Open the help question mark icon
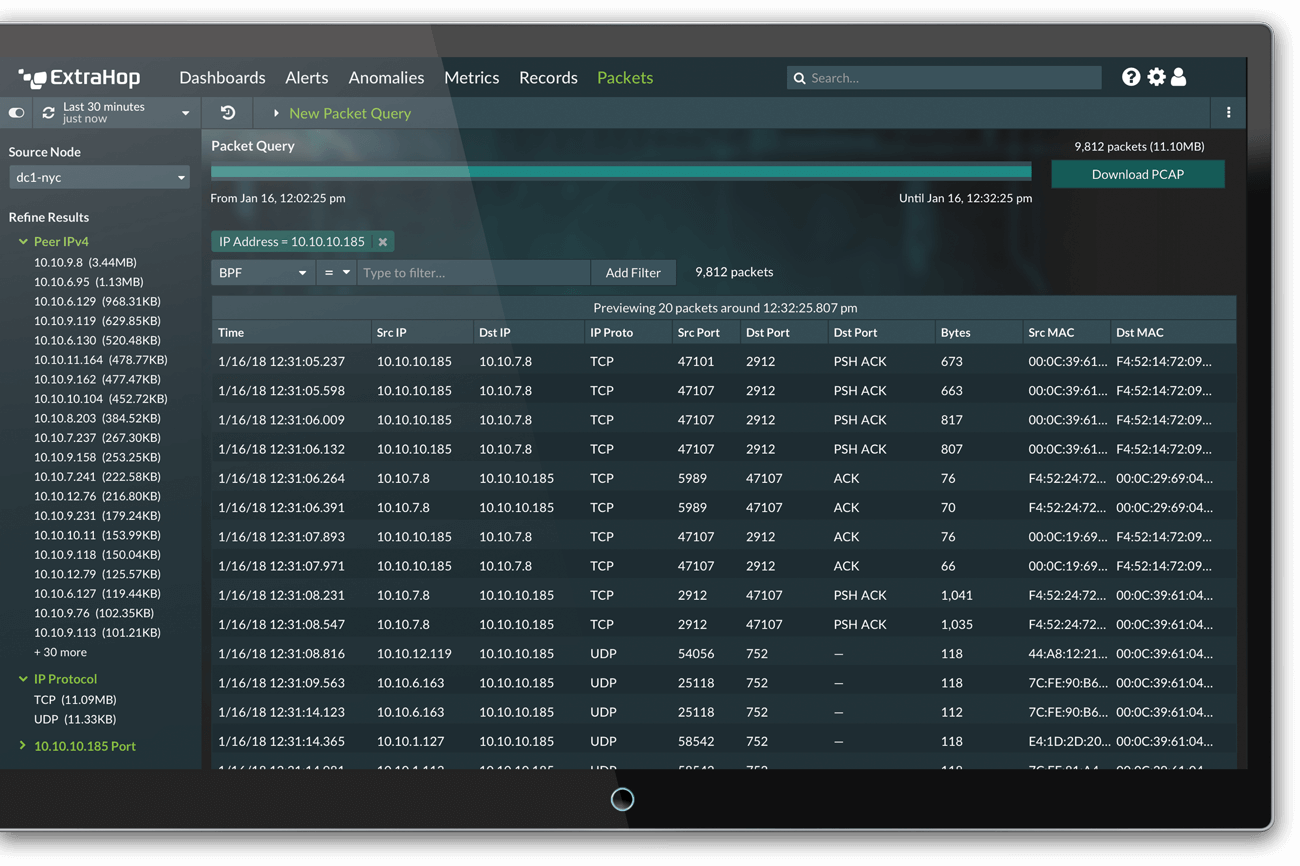This screenshot has width=1300, height=866. coord(1130,77)
